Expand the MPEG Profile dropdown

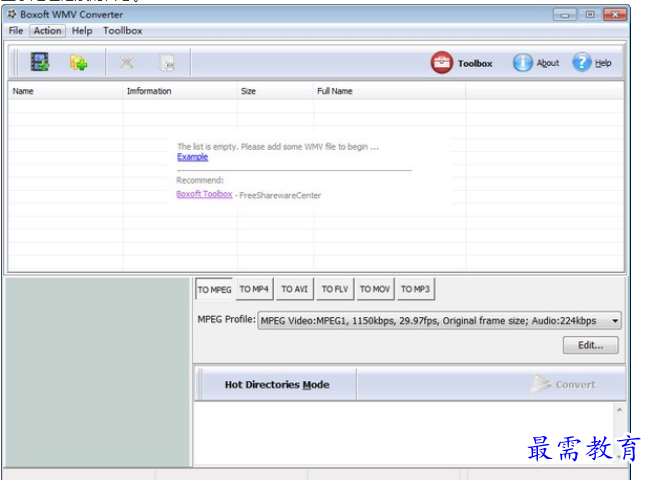click(615, 321)
